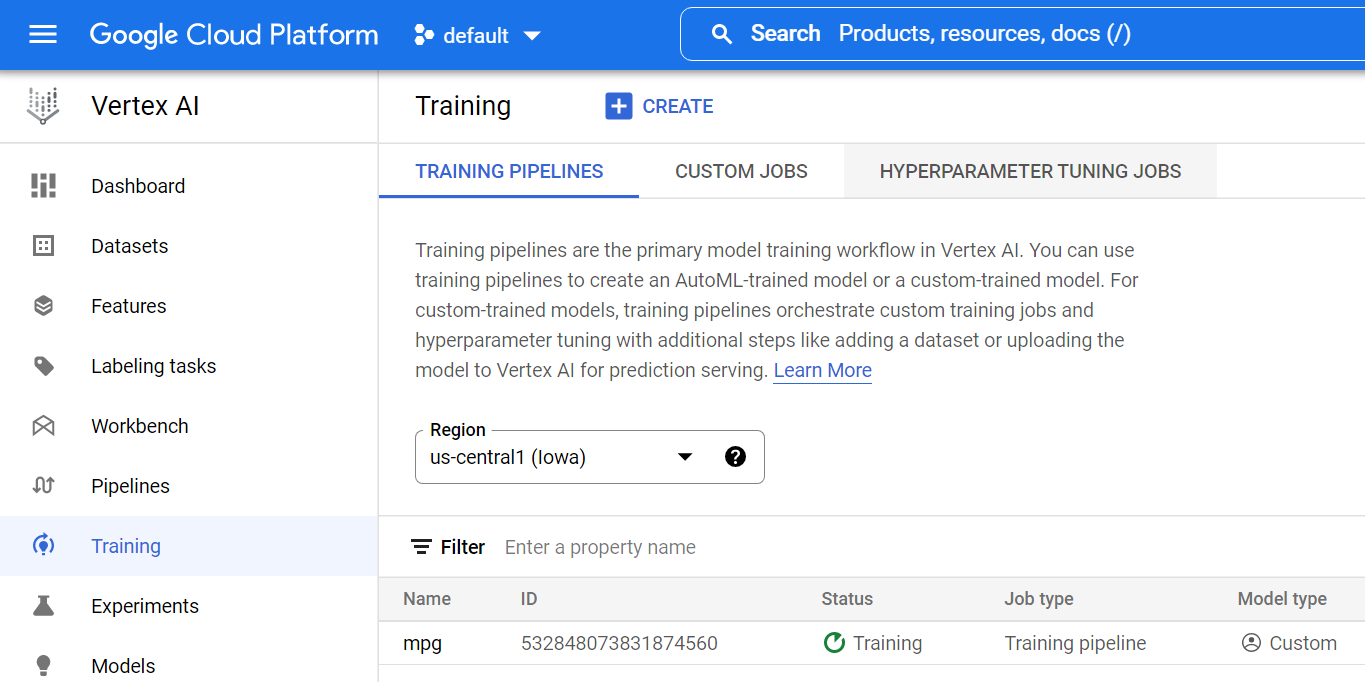Click the Labeling tasks tag icon

click(x=43, y=366)
